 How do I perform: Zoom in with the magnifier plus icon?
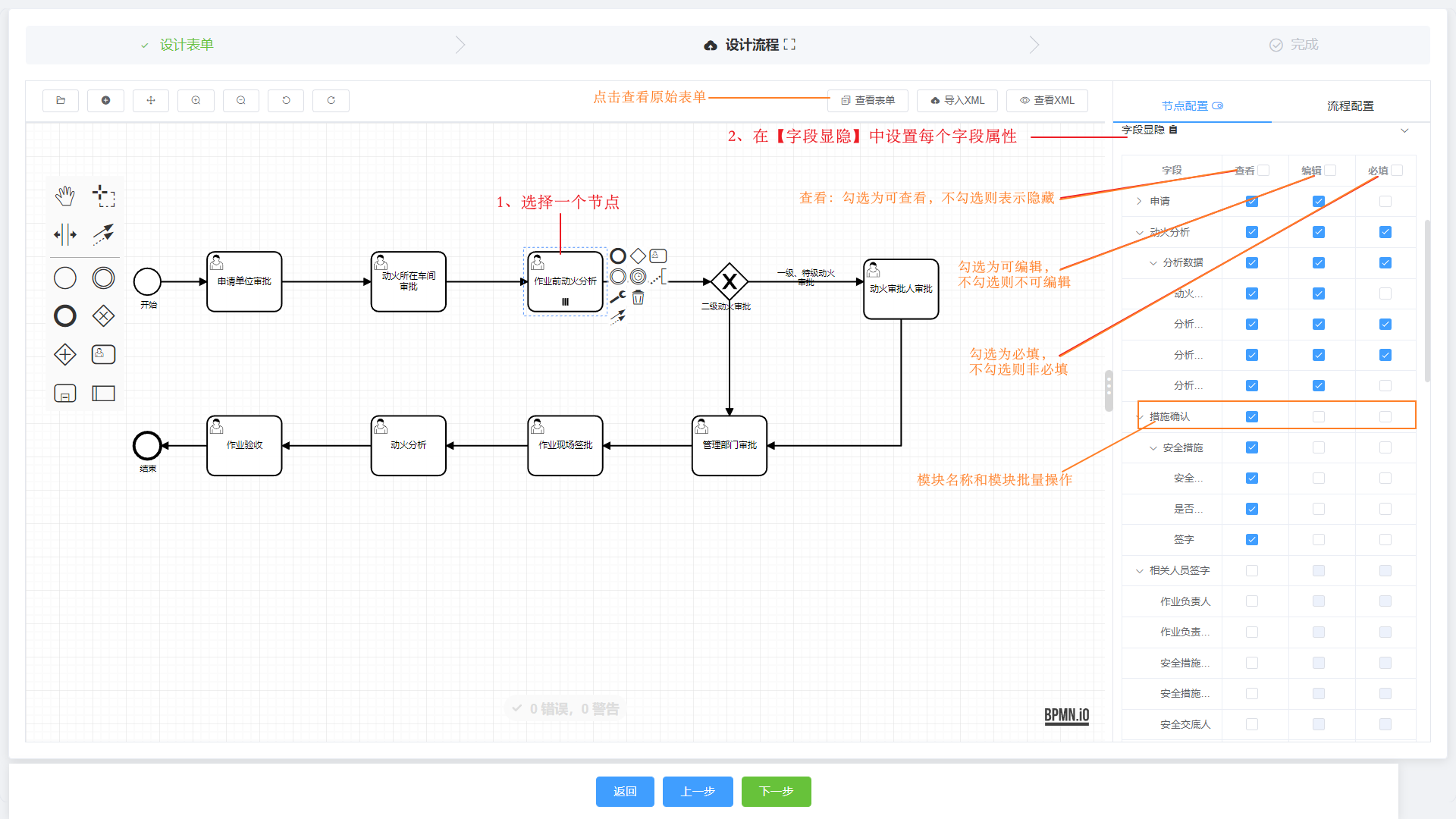(196, 100)
